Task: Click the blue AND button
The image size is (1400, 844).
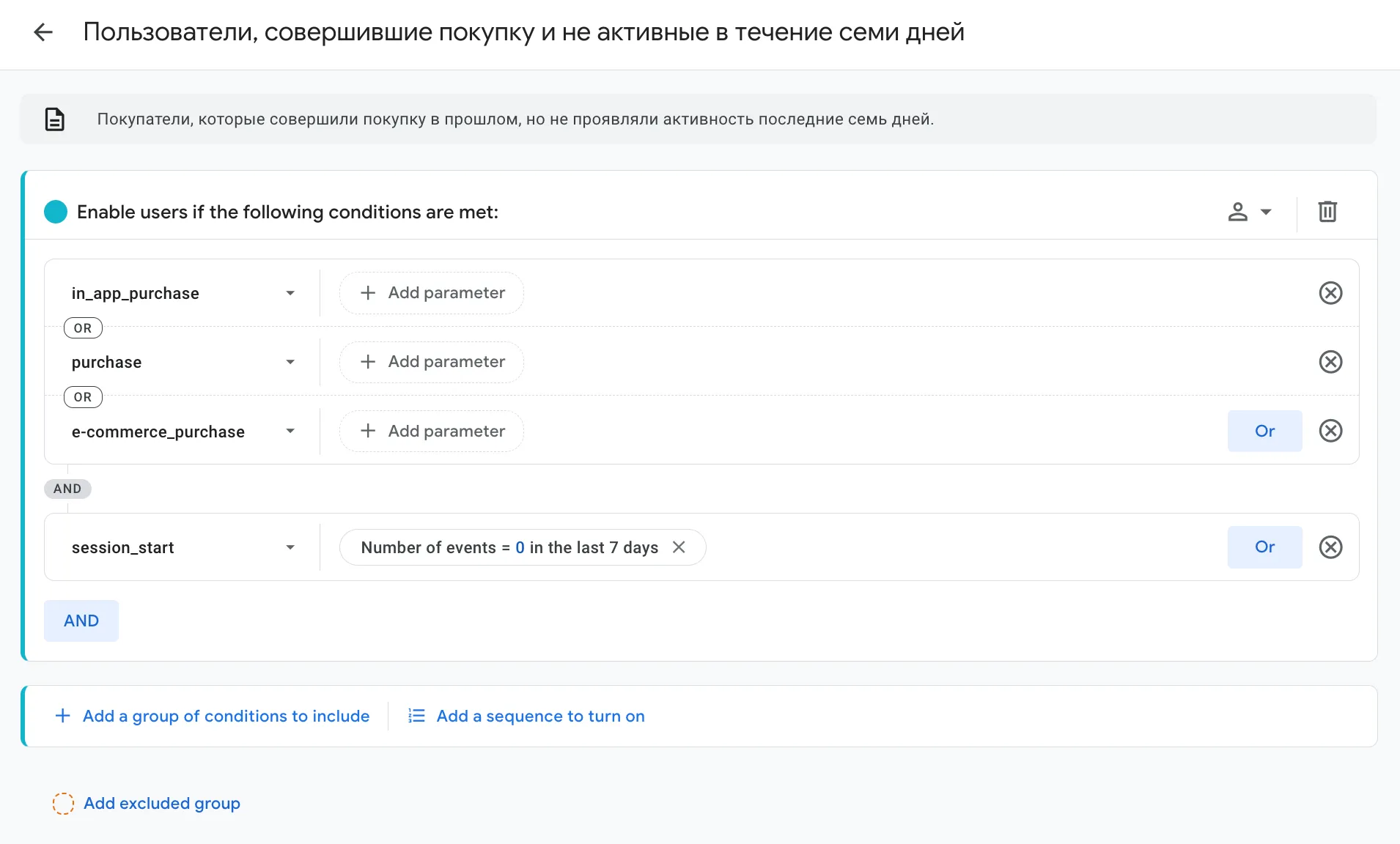Action: (81, 621)
